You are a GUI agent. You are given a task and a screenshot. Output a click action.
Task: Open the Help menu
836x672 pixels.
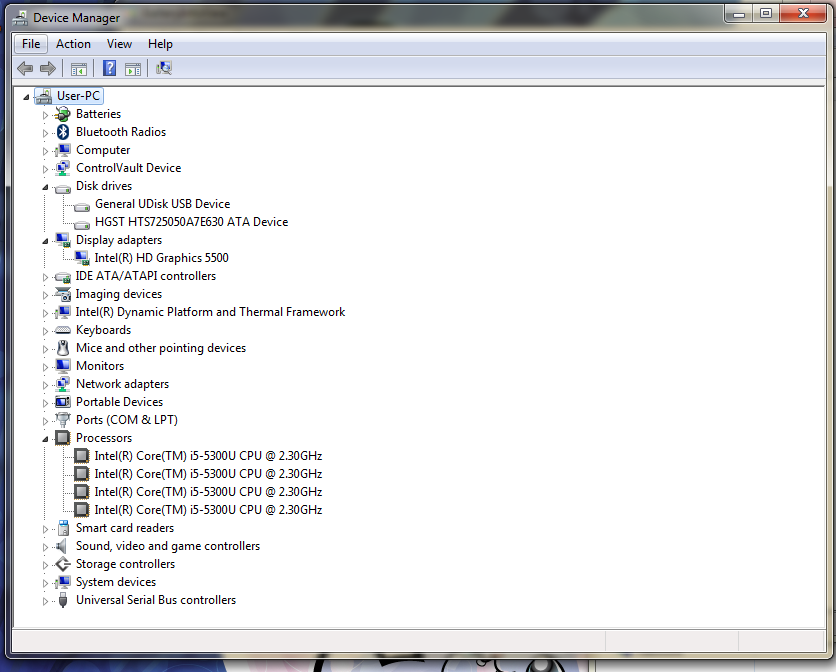point(160,44)
